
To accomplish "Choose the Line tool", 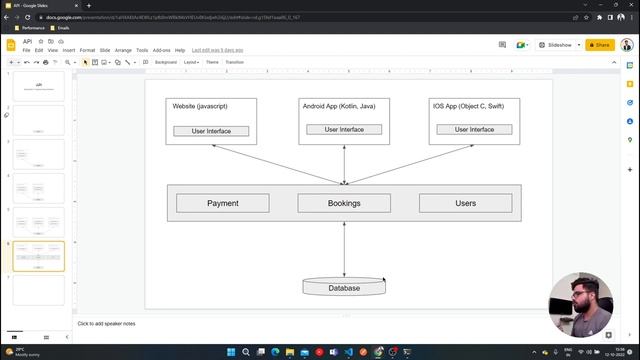I will click(x=128, y=62).
